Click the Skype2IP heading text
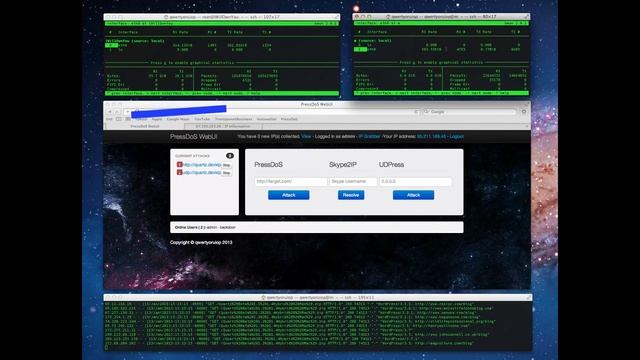The height and width of the screenshot is (360, 640). tap(342, 164)
